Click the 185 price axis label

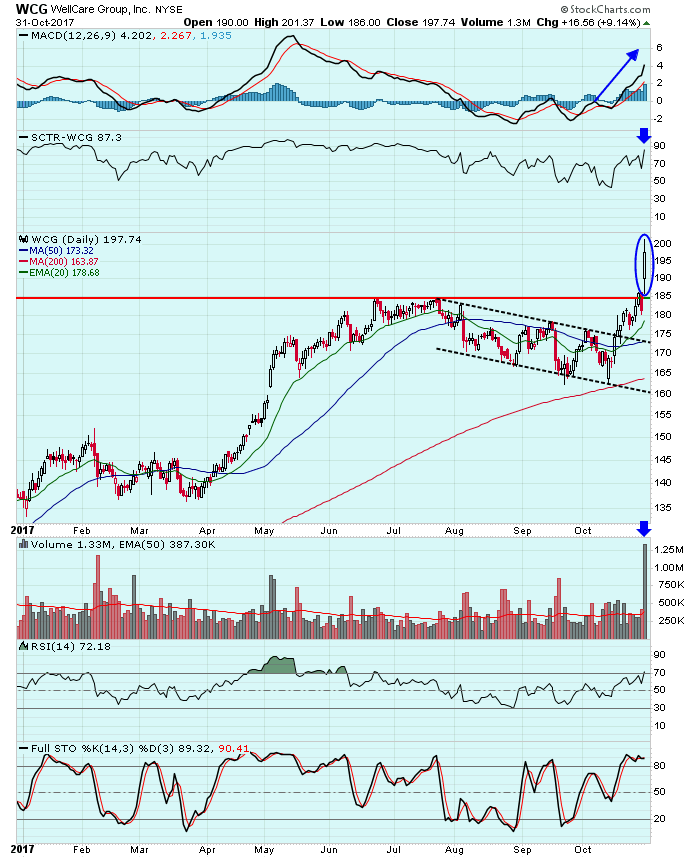pos(662,295)
